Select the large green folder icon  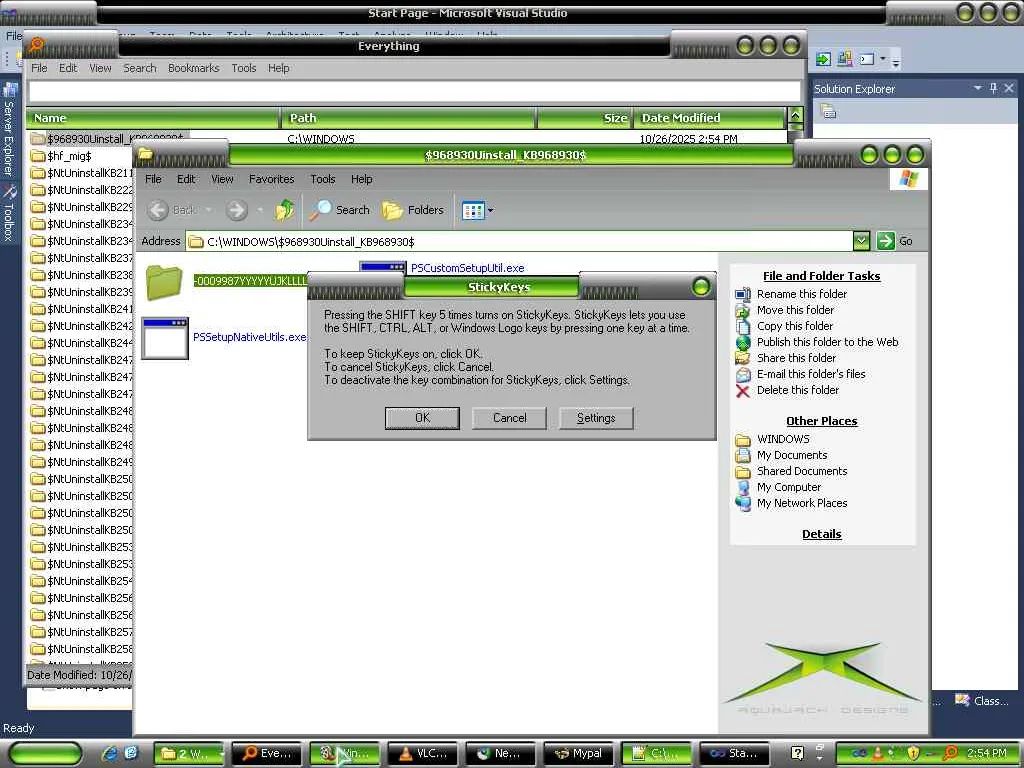tap(164, 282)
